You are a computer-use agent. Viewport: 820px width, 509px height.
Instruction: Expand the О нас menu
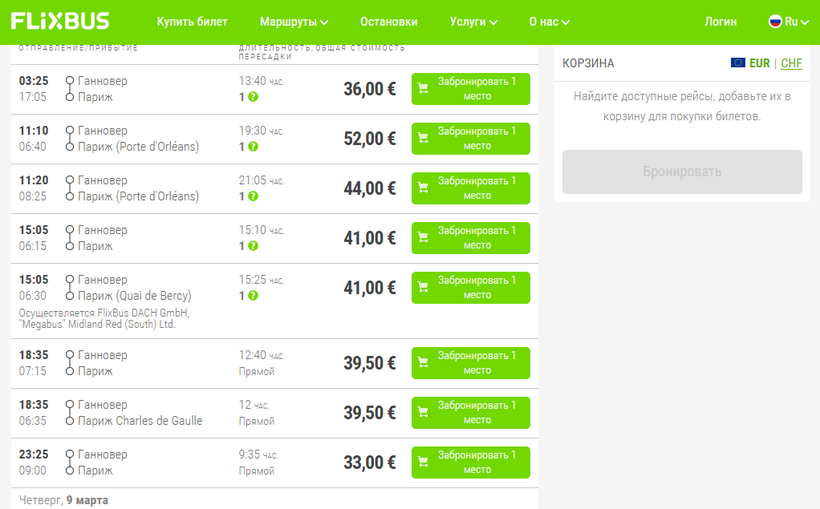click(549, 22)
